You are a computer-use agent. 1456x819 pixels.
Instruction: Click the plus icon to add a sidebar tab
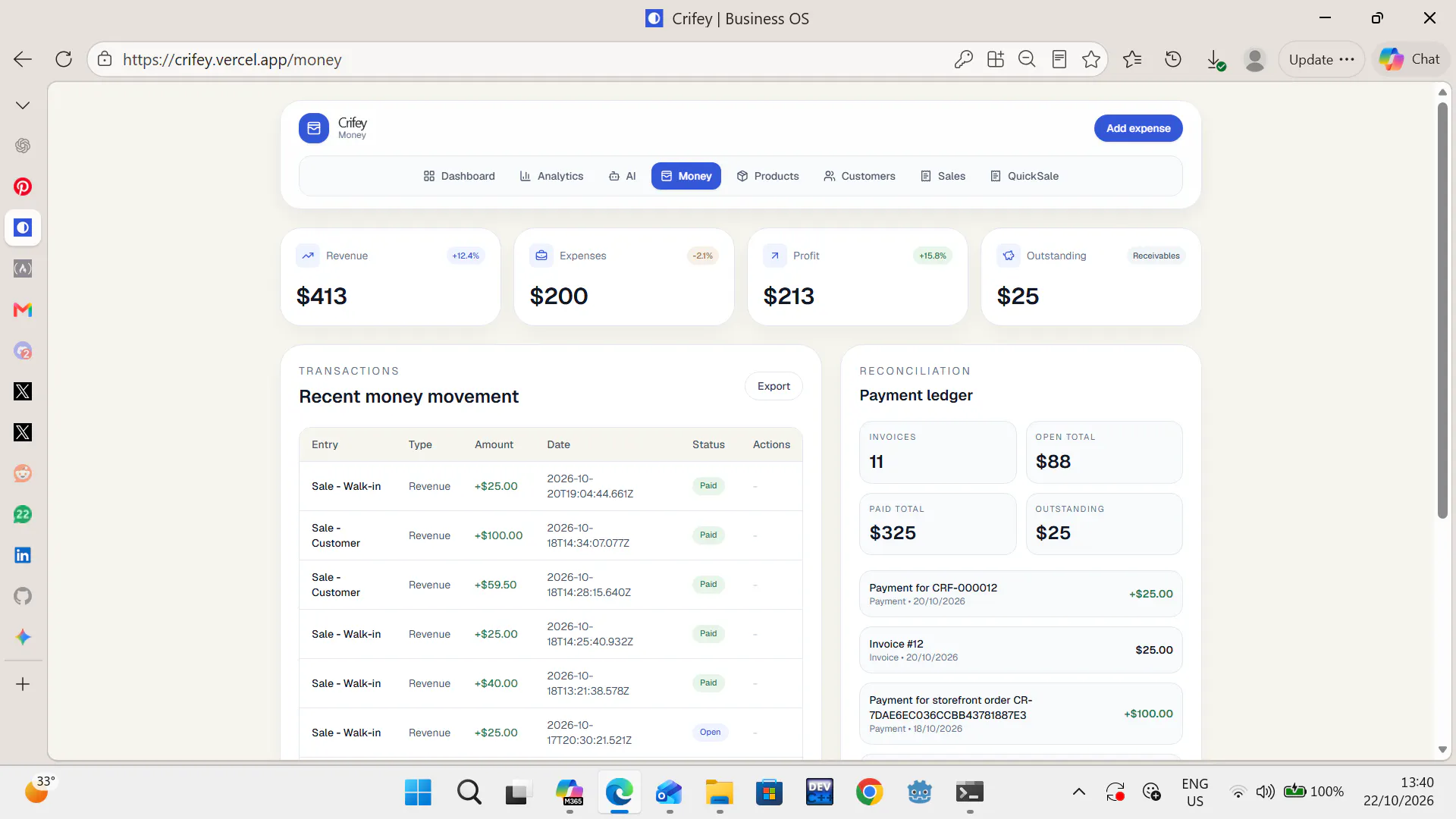pos(23,684)
